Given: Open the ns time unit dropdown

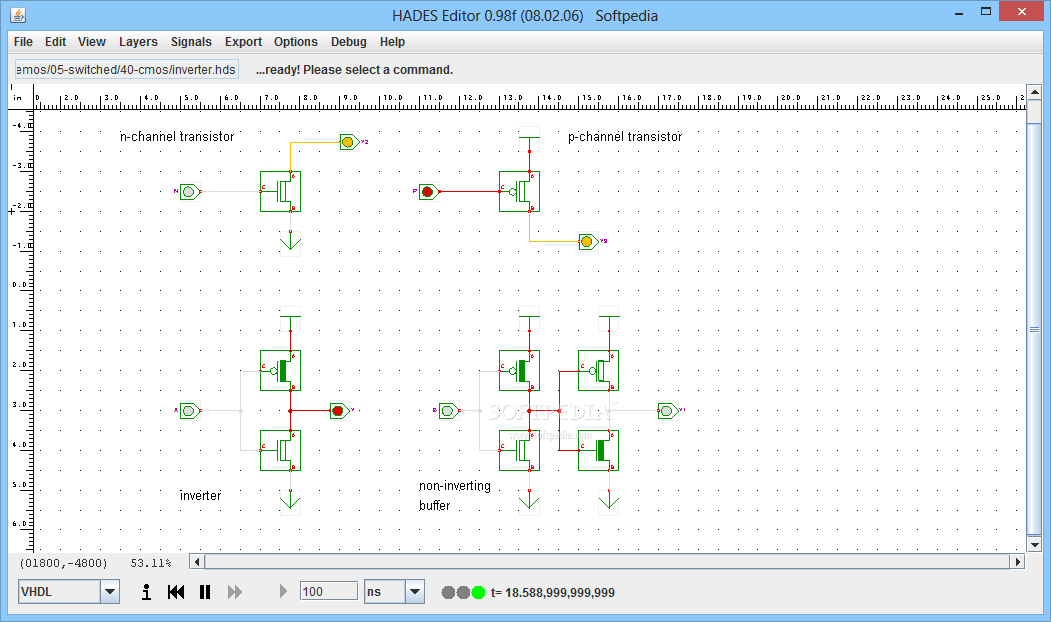Looking at the screenshot, I should (x=415, y=592).
